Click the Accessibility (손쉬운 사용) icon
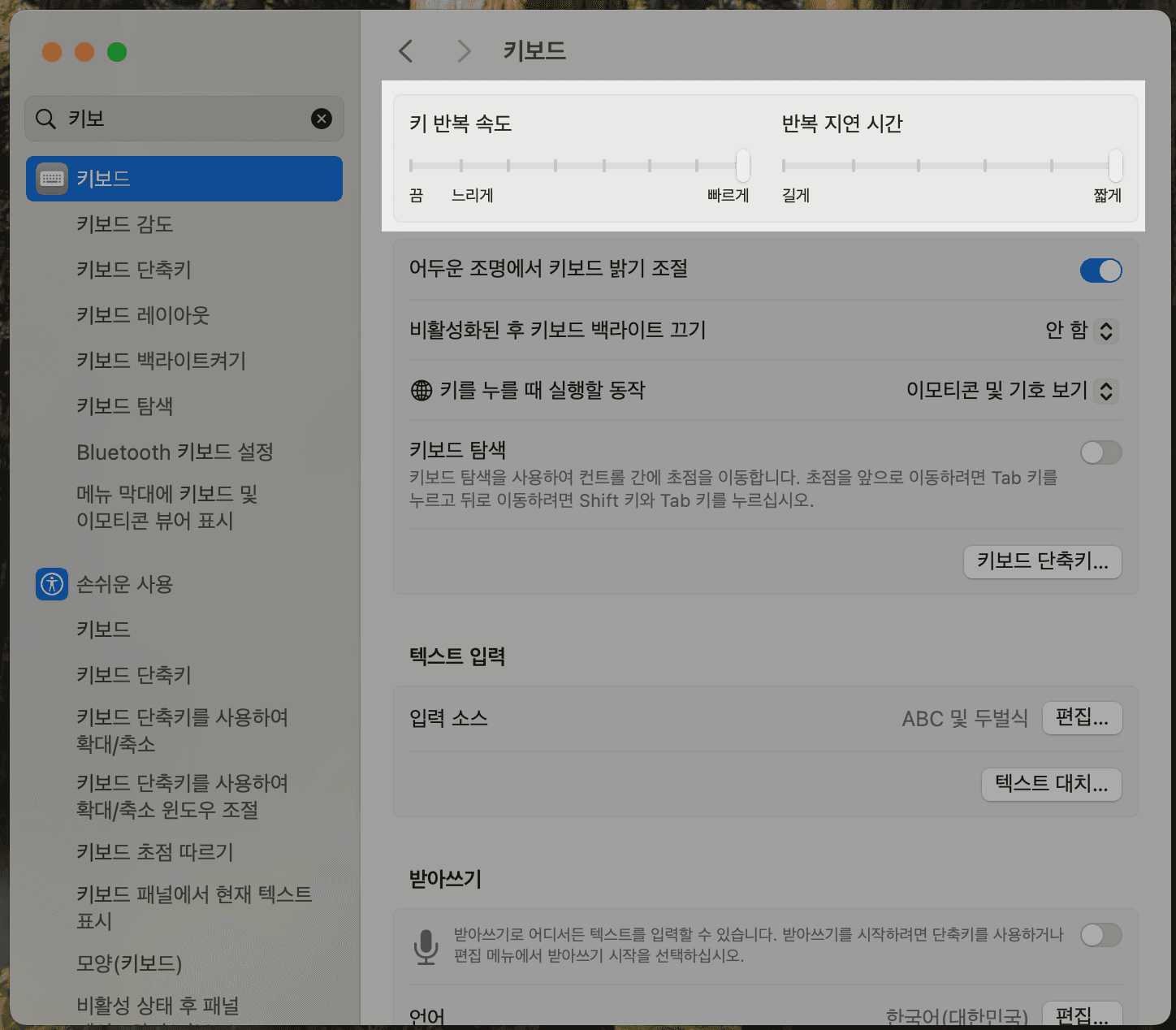The width and height of the screenshot is (1176, 1030). tap(51, 584)
